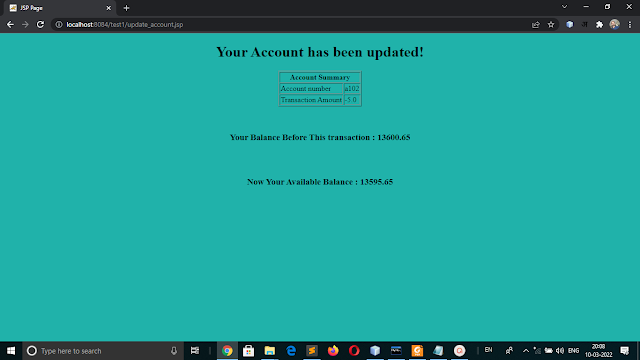Open File Explorer from the taskbar
Viewport: 640px width, 360px height.
click(270, 351)
